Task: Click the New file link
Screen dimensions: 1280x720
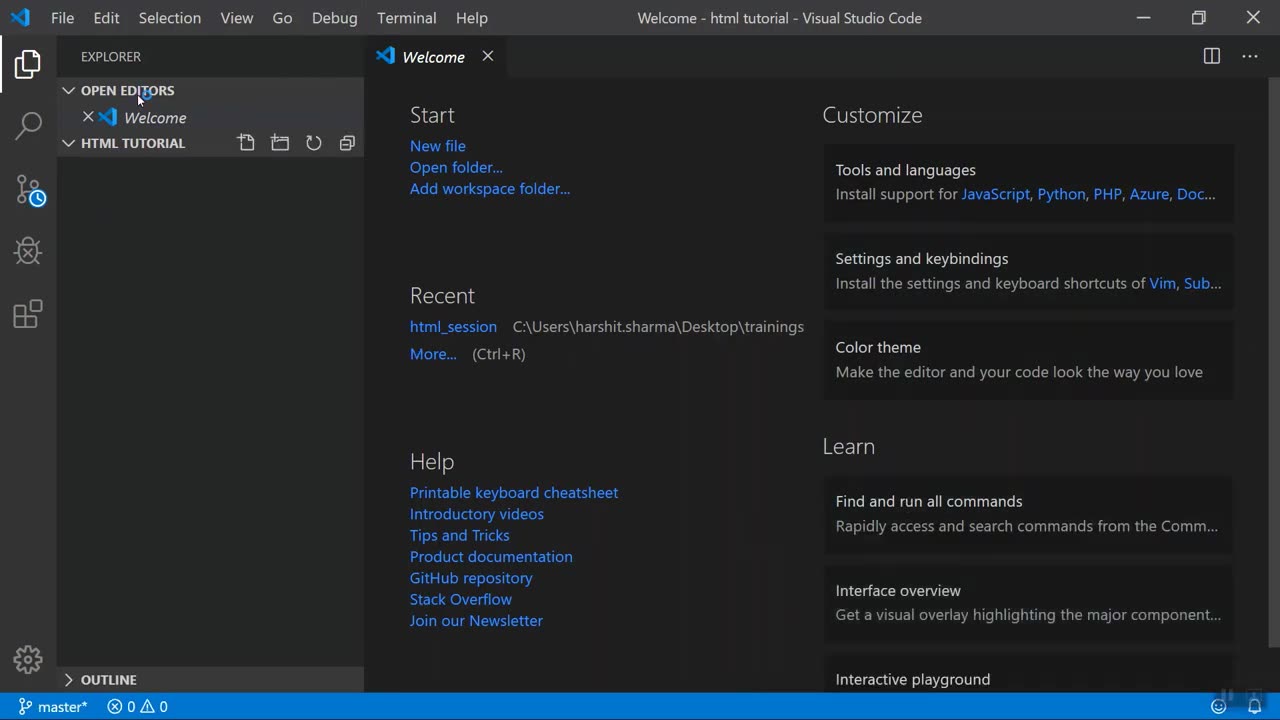Action: 437,146
